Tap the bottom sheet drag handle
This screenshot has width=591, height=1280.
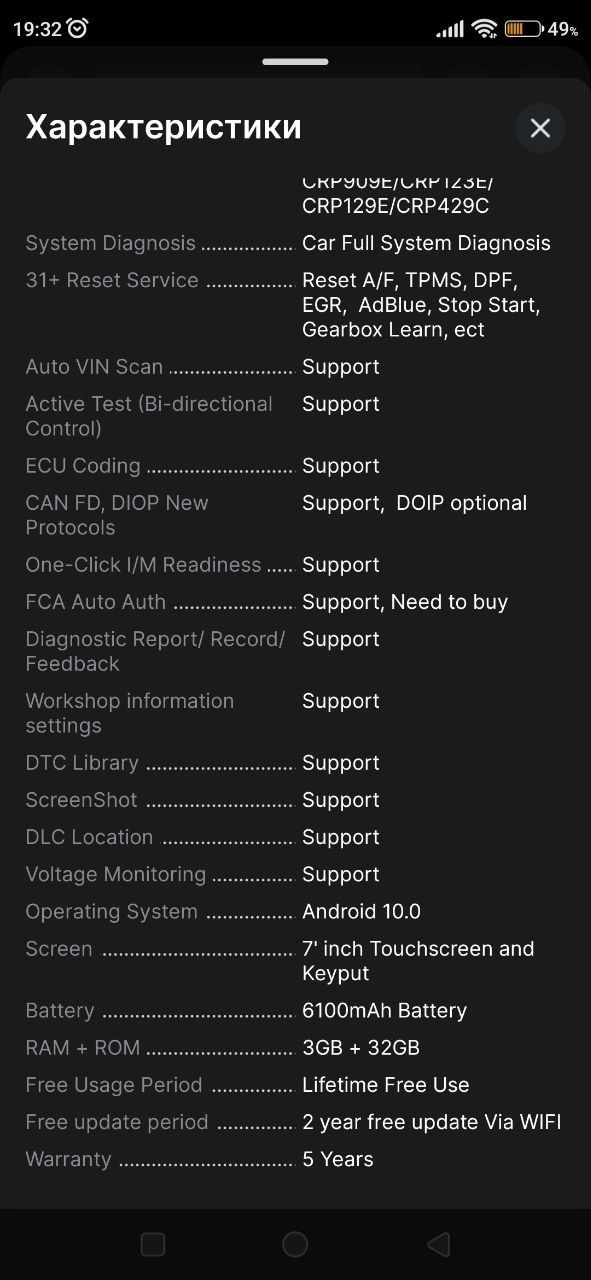coord(295,62)
